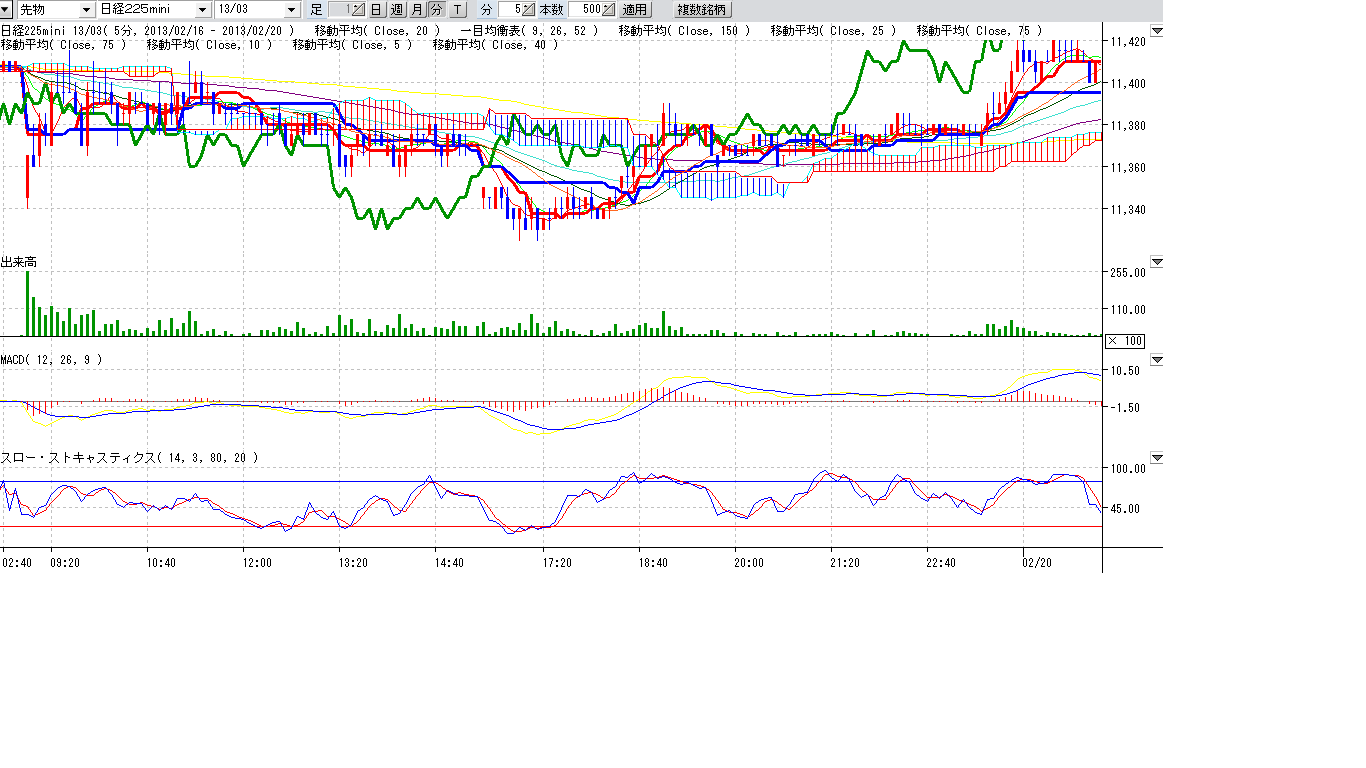Click the bar count spinner beside 500

click(608, 10)
